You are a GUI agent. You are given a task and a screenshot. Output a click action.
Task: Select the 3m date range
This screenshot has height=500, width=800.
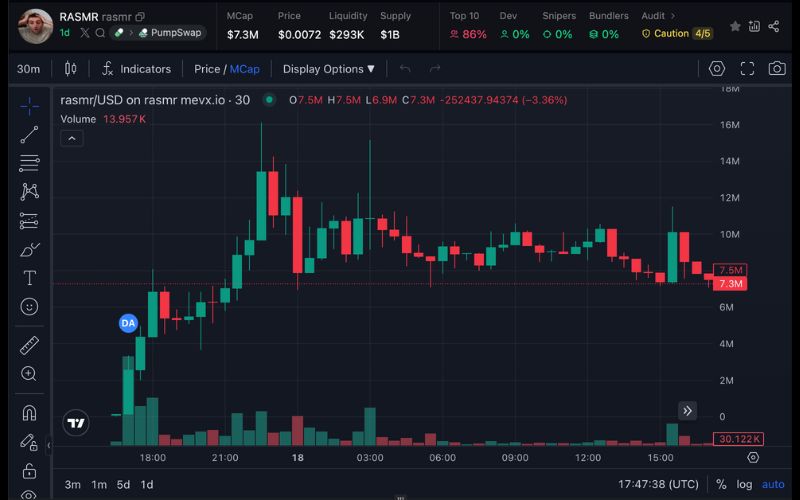pos(72,485)
